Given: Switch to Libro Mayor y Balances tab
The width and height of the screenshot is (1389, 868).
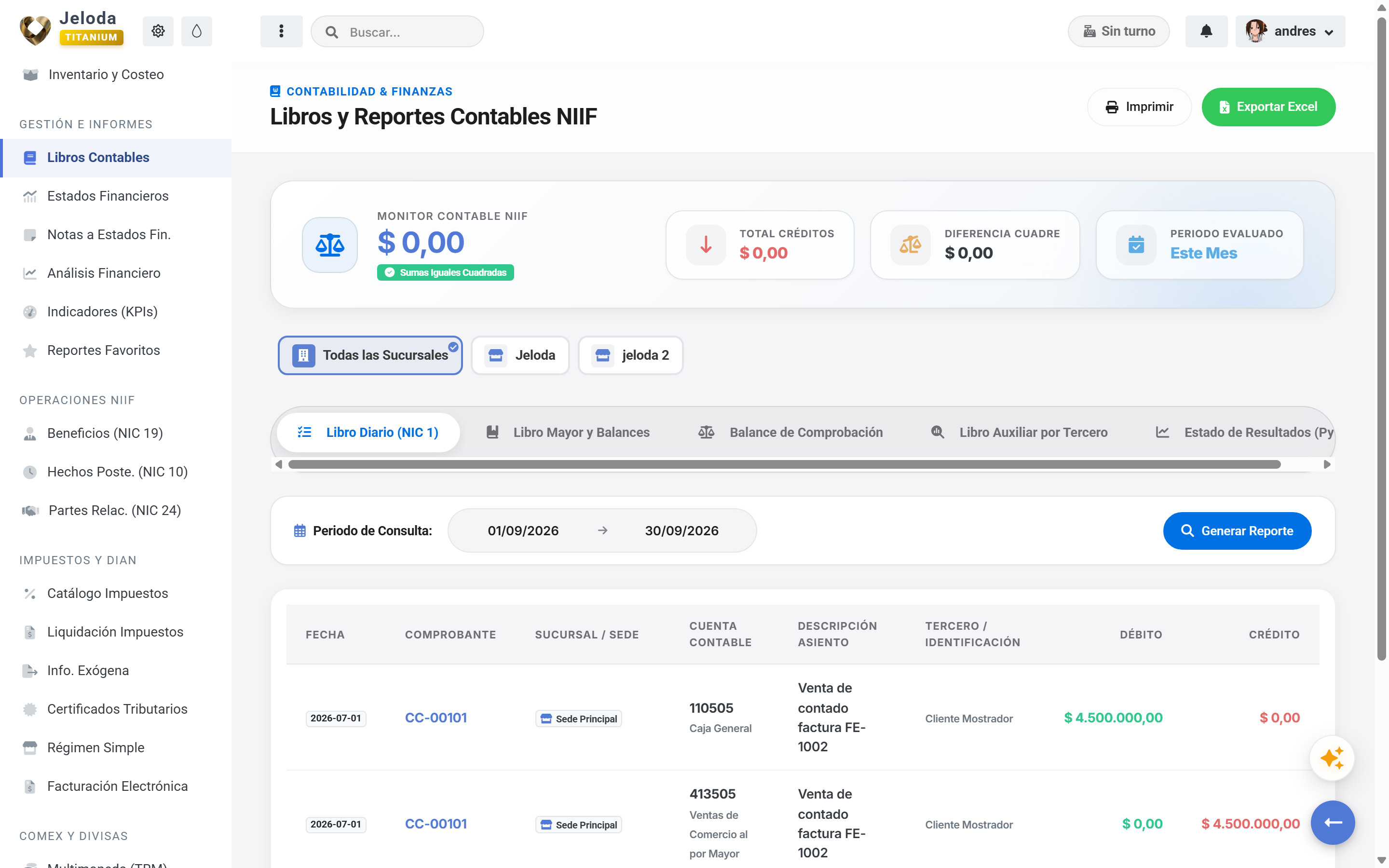Looking at the screenshot, I should (568, 432).
